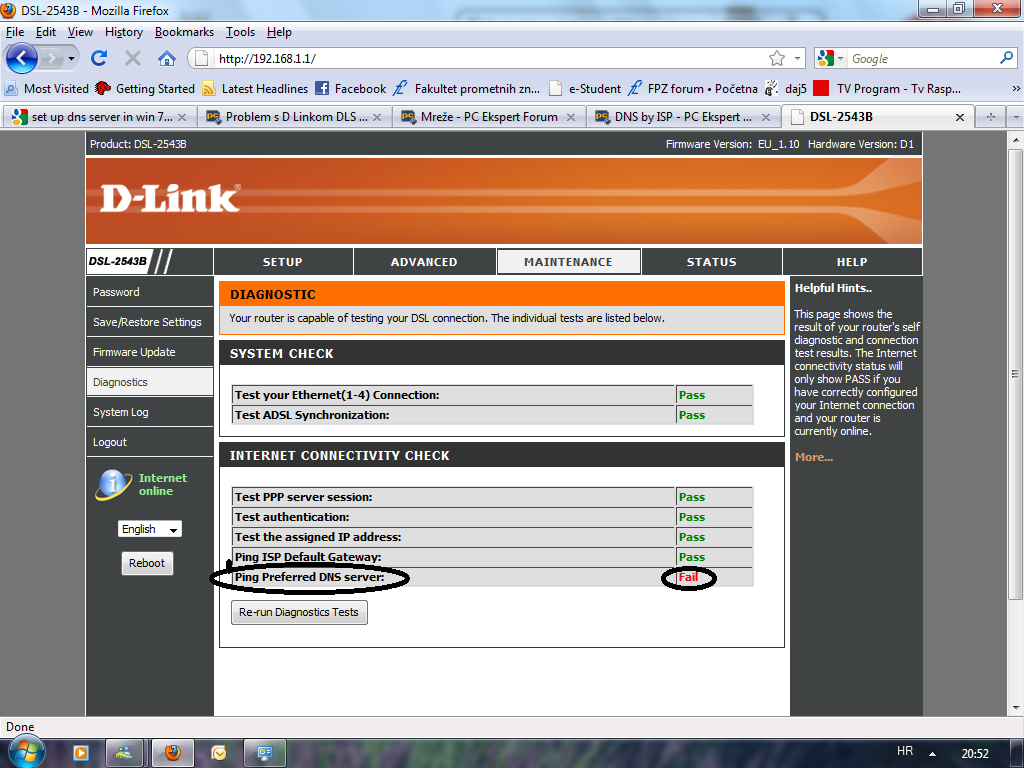This screenshot has width=1024, height=768.
Task: Open the Getting Started bookmark
Action: (x=145, y=88)
